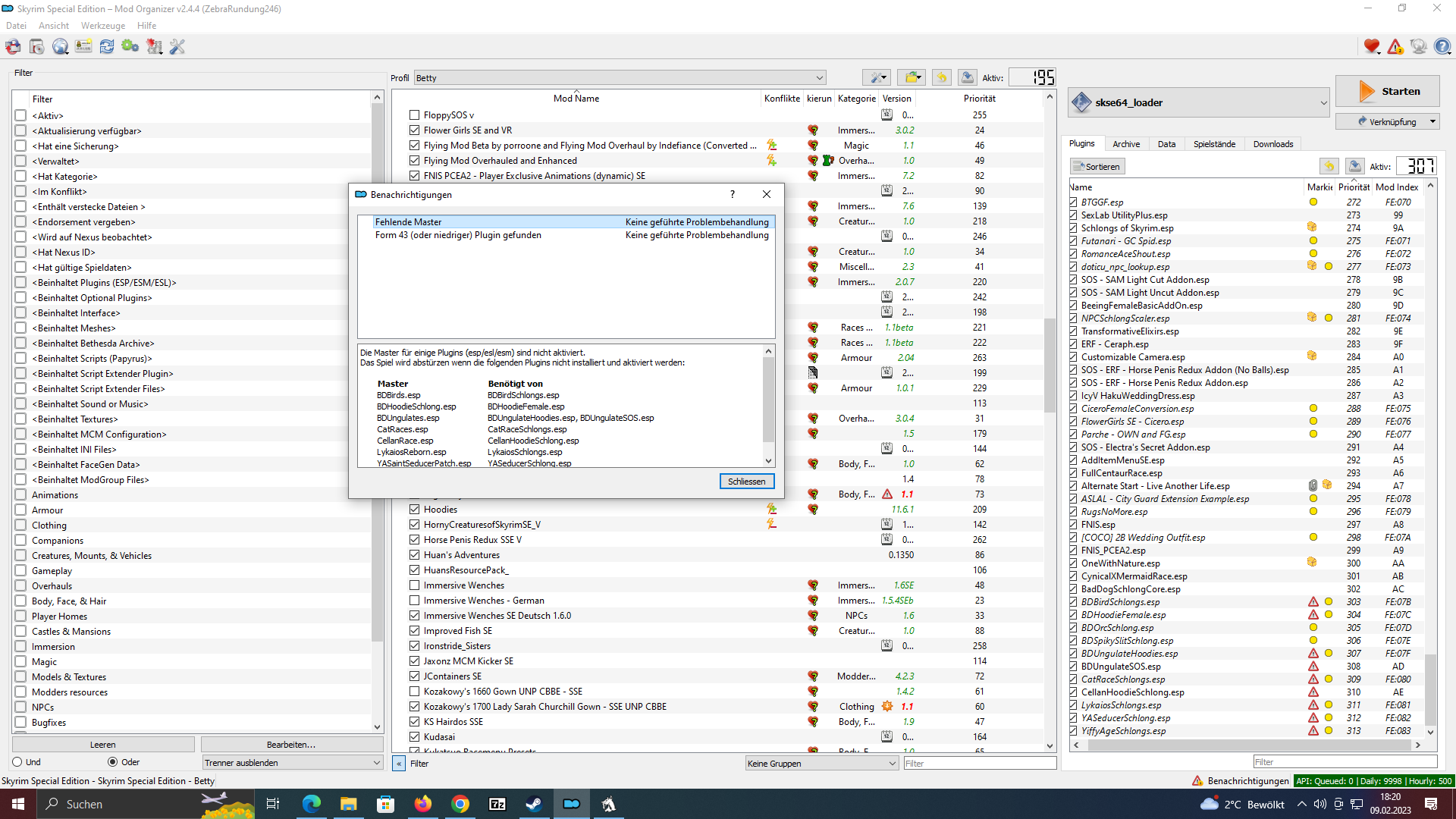
Task: Toggle the BTGGF.esp plugin checkbox
Action: [x=1074, y=202]
